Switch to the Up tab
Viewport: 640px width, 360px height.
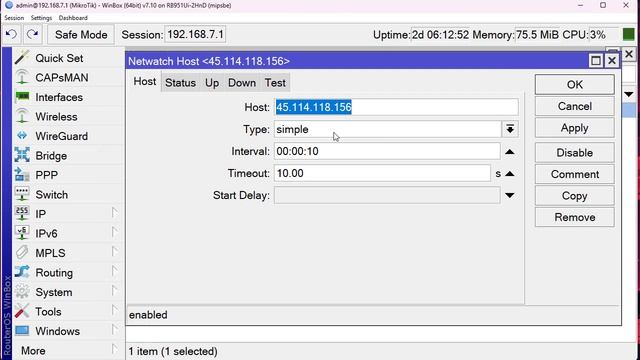coord(212,83)
